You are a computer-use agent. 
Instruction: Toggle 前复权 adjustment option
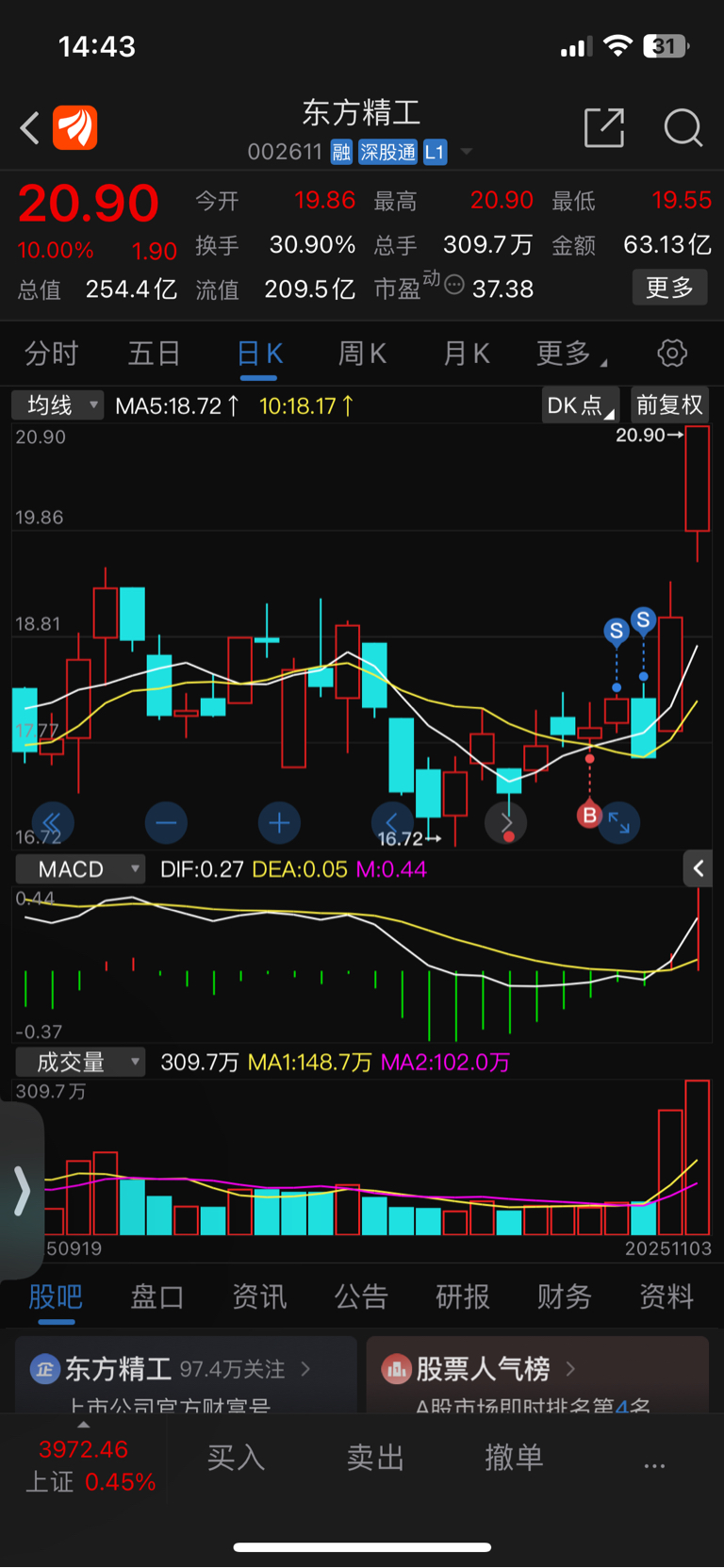click(x=669, y=405)
